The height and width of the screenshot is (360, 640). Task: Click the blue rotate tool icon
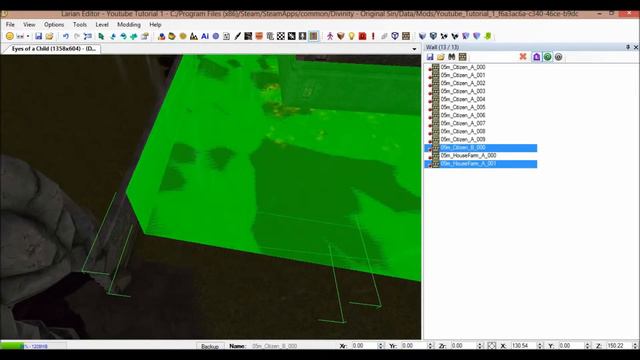(123, 36)
